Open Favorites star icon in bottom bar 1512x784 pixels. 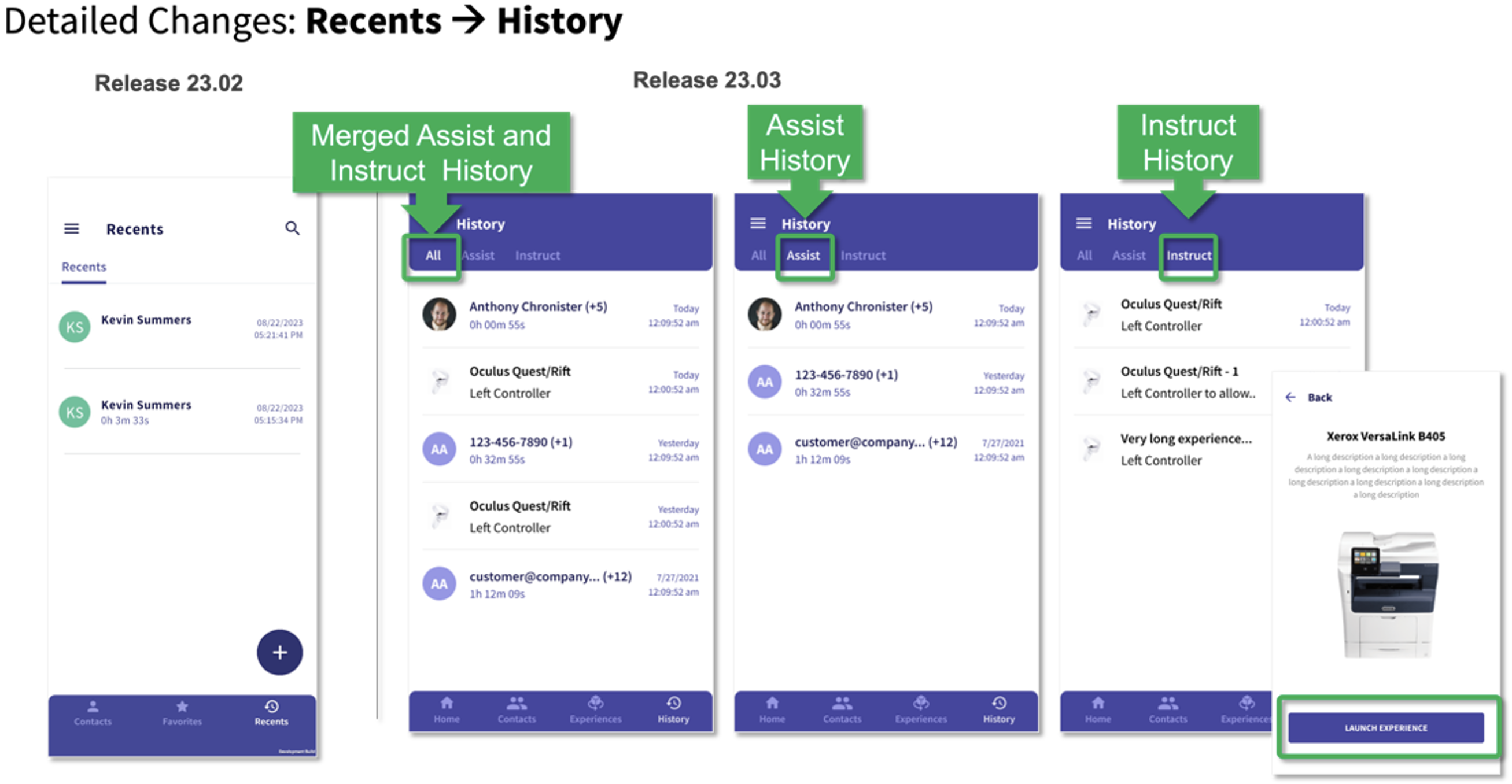182,707
